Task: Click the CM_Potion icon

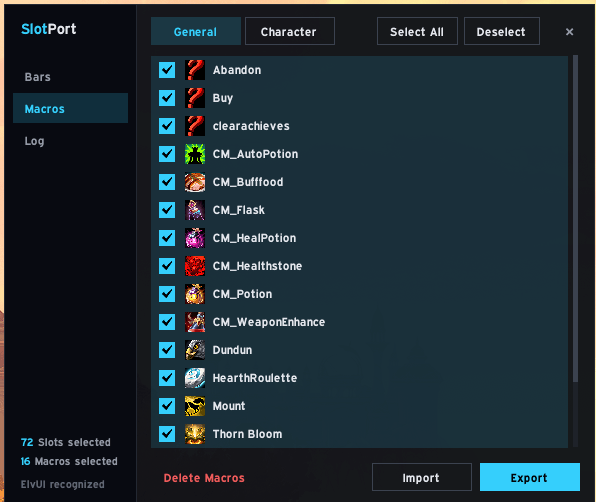Action: pyautogui.click(x=195, y=294)
